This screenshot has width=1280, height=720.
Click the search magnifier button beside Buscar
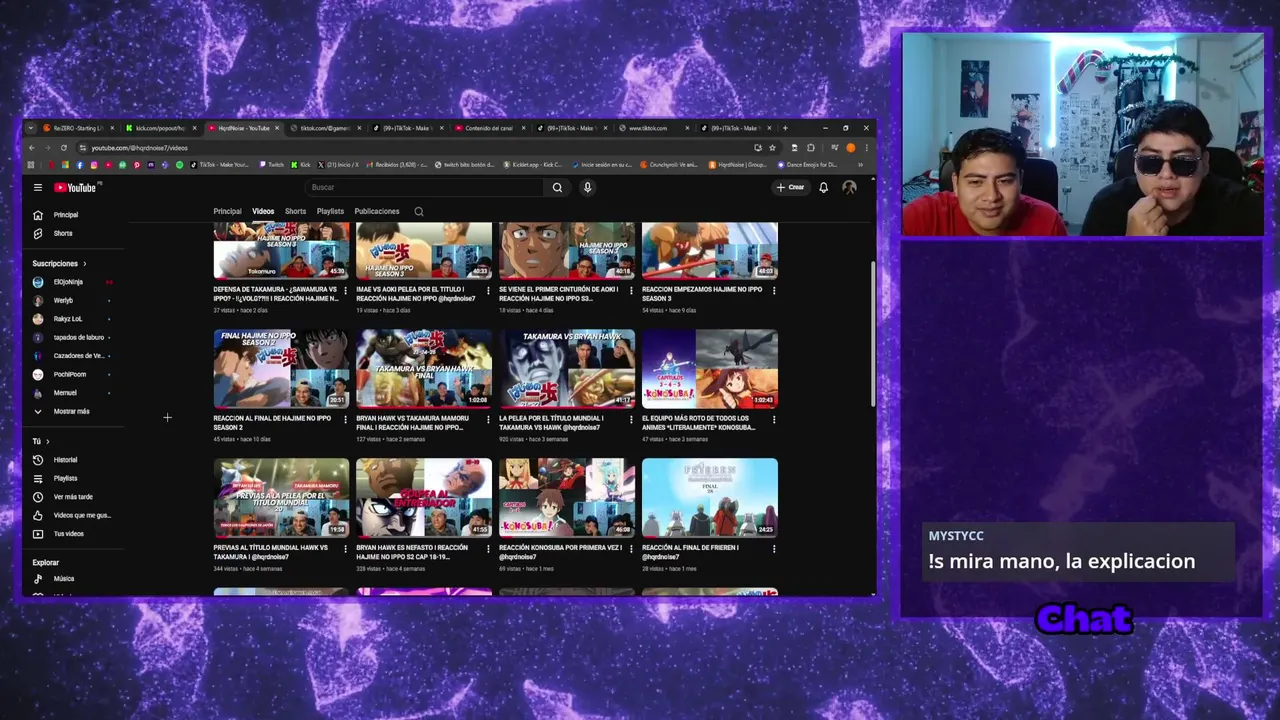point(557,187)
